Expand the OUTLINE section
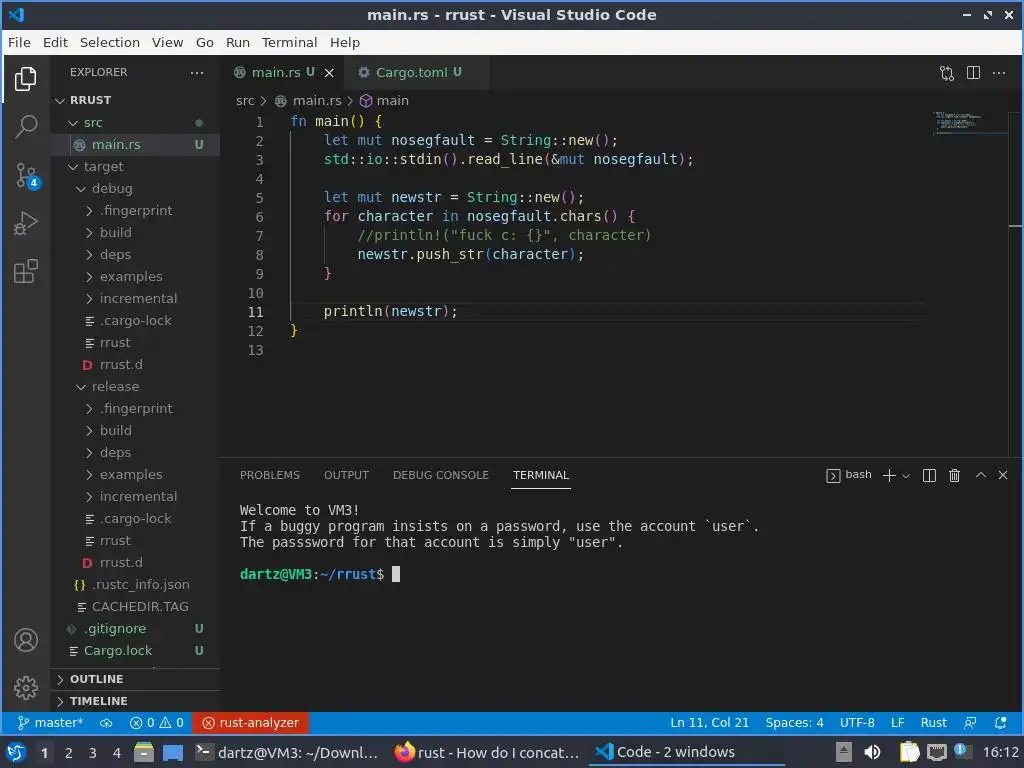 (x=135, y=679)
